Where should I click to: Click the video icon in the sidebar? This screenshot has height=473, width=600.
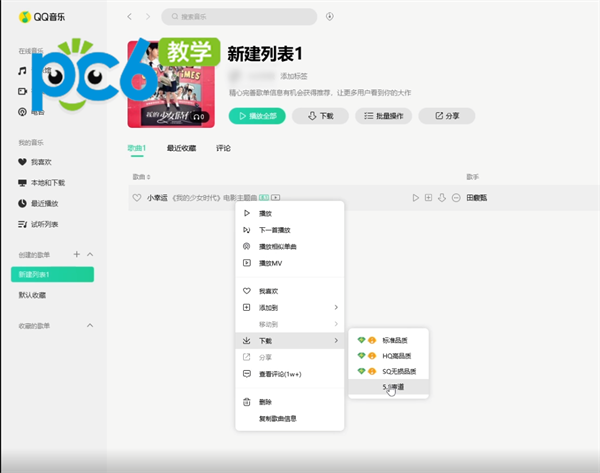[x=22, y=91]
